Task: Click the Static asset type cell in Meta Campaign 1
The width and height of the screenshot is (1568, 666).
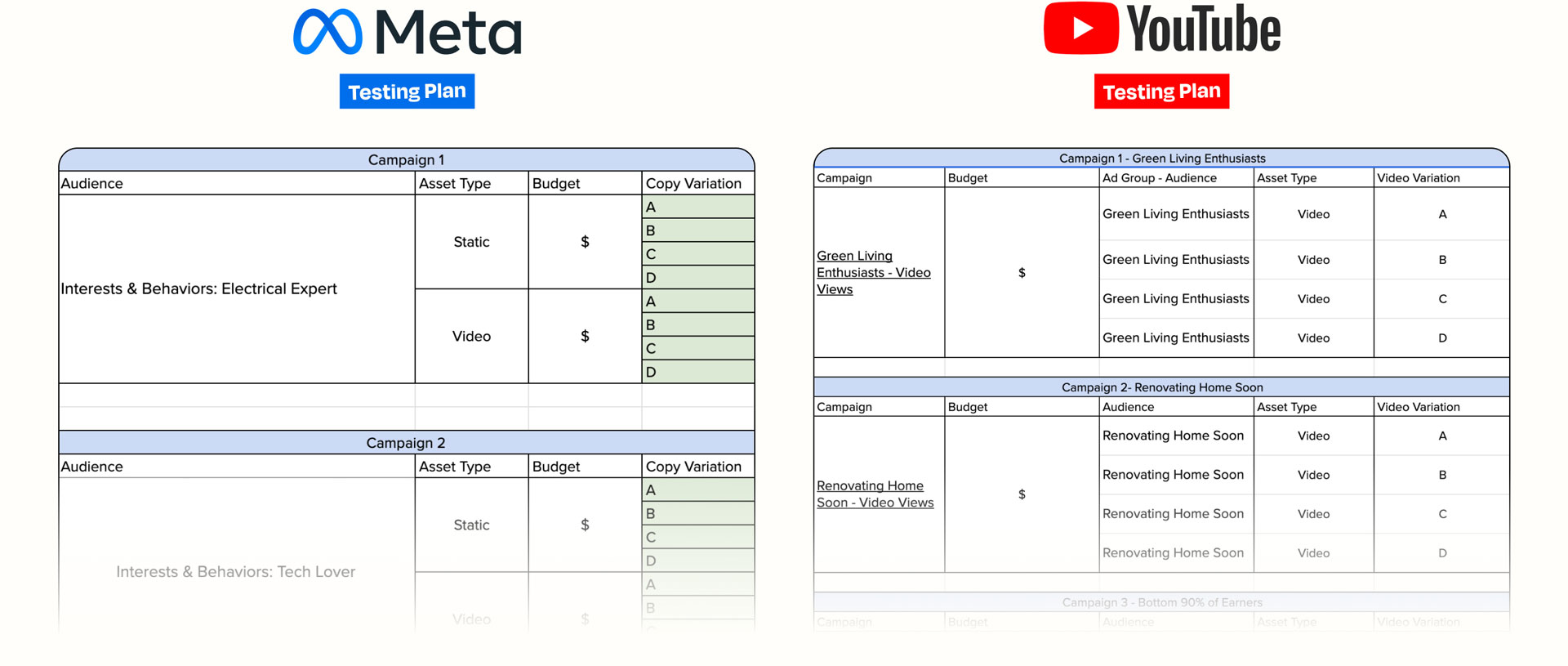Action: point(471,242)
